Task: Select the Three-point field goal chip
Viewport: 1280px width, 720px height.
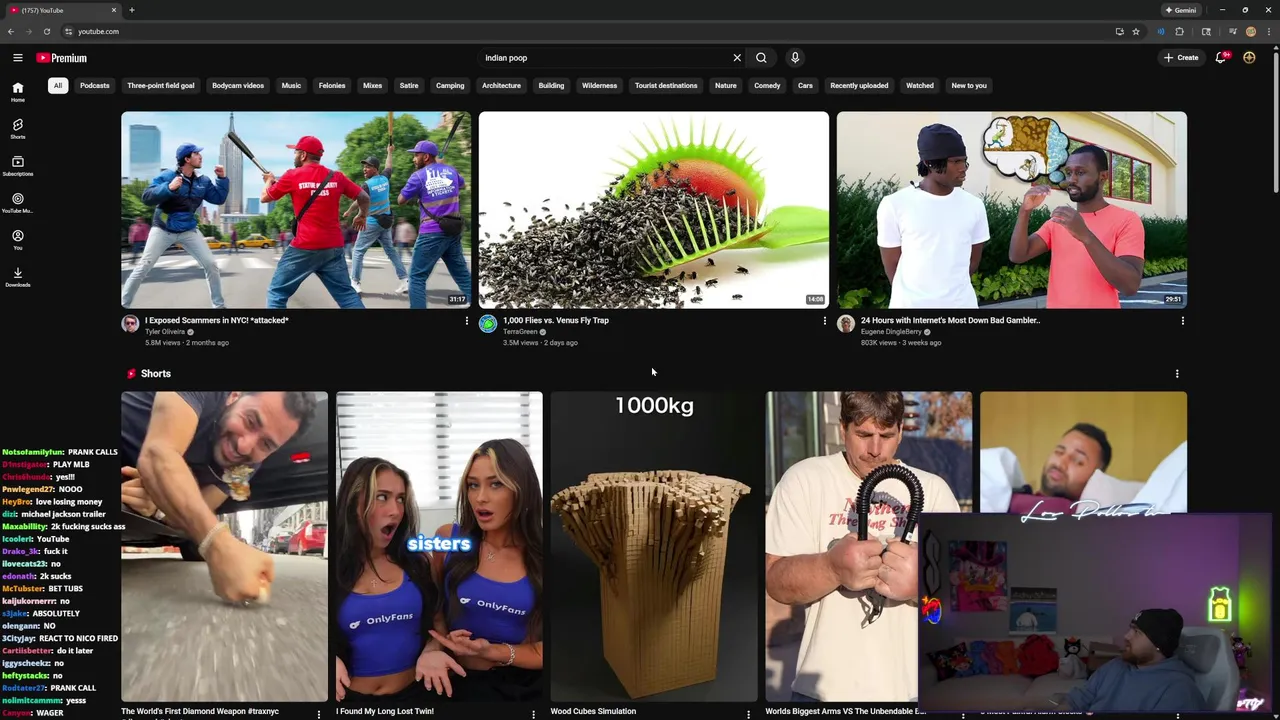Action: (x=161, y=86)
